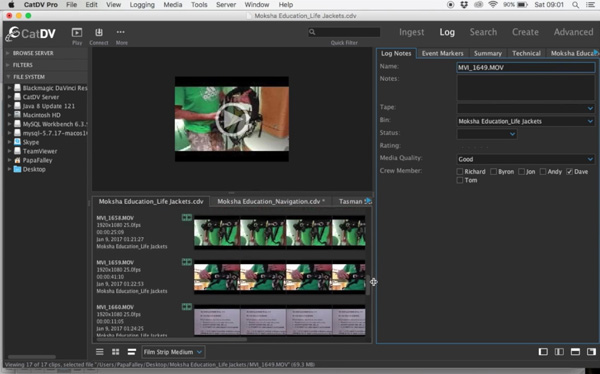Open the Apple menu
Image resolution: width=600 pixels, height=374 pixels.
[x=11, y=5]
